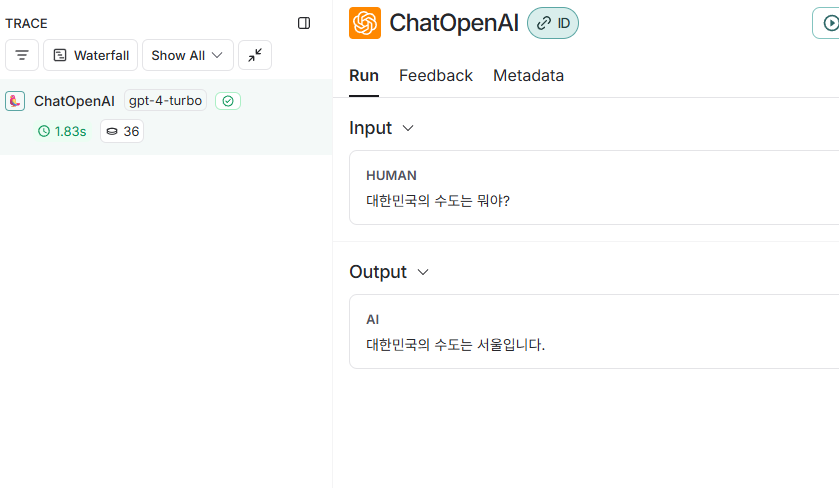Click the HUMAN message text
This screenshot has width=839, height=488.
(x=438, y=201)
